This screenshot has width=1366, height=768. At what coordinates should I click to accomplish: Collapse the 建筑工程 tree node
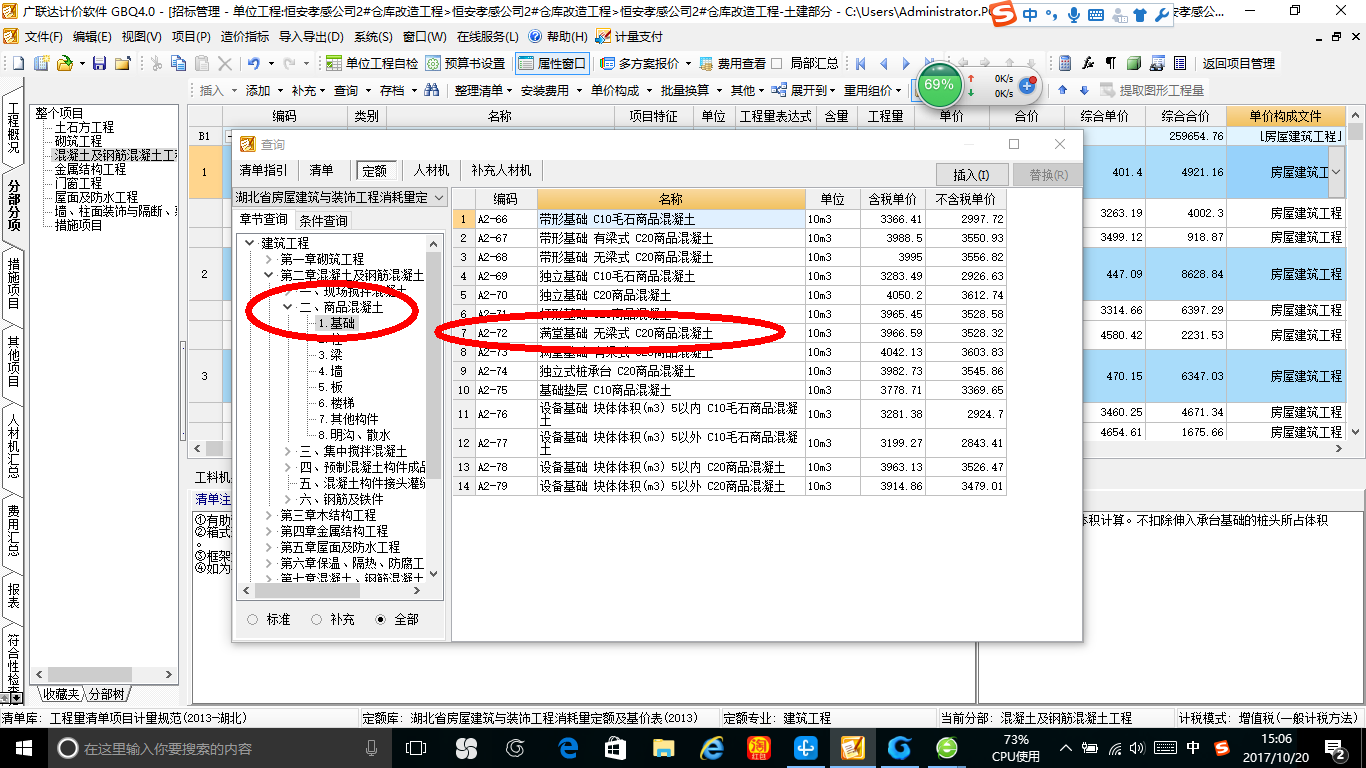[250, 243]
